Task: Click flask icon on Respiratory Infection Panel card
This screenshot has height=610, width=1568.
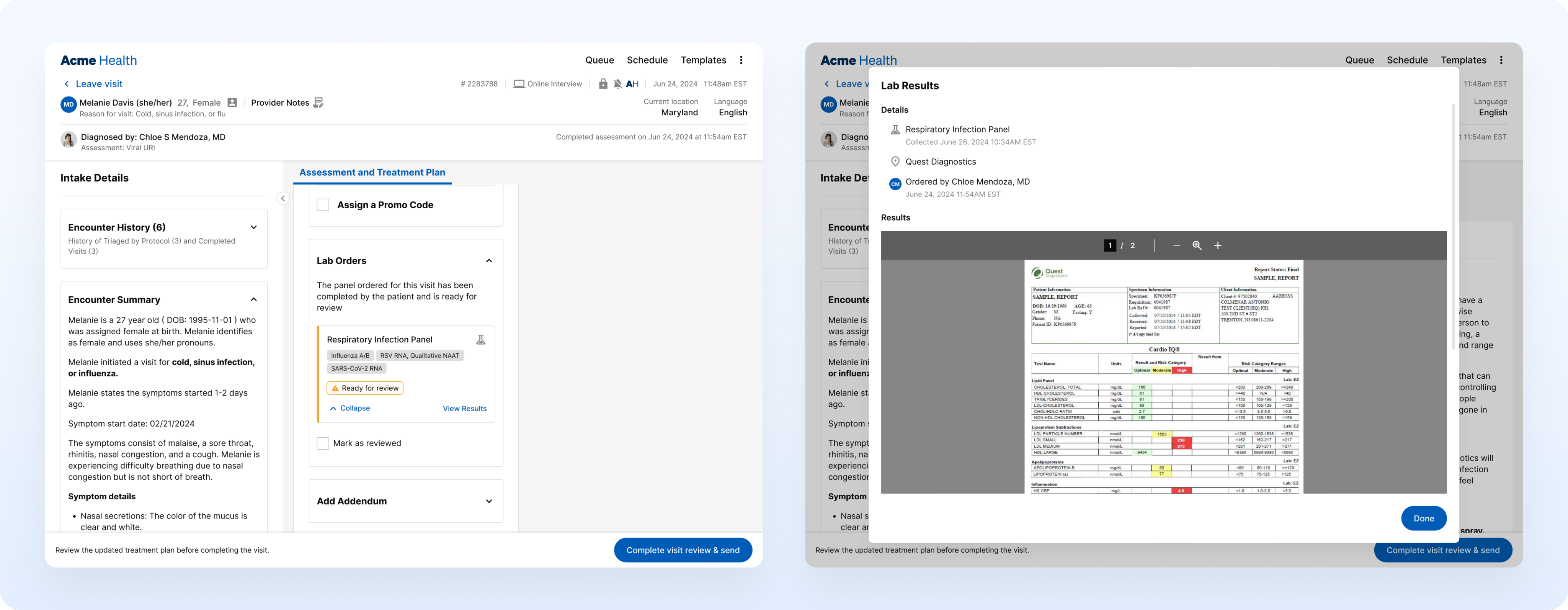Action: coord(481,340)
